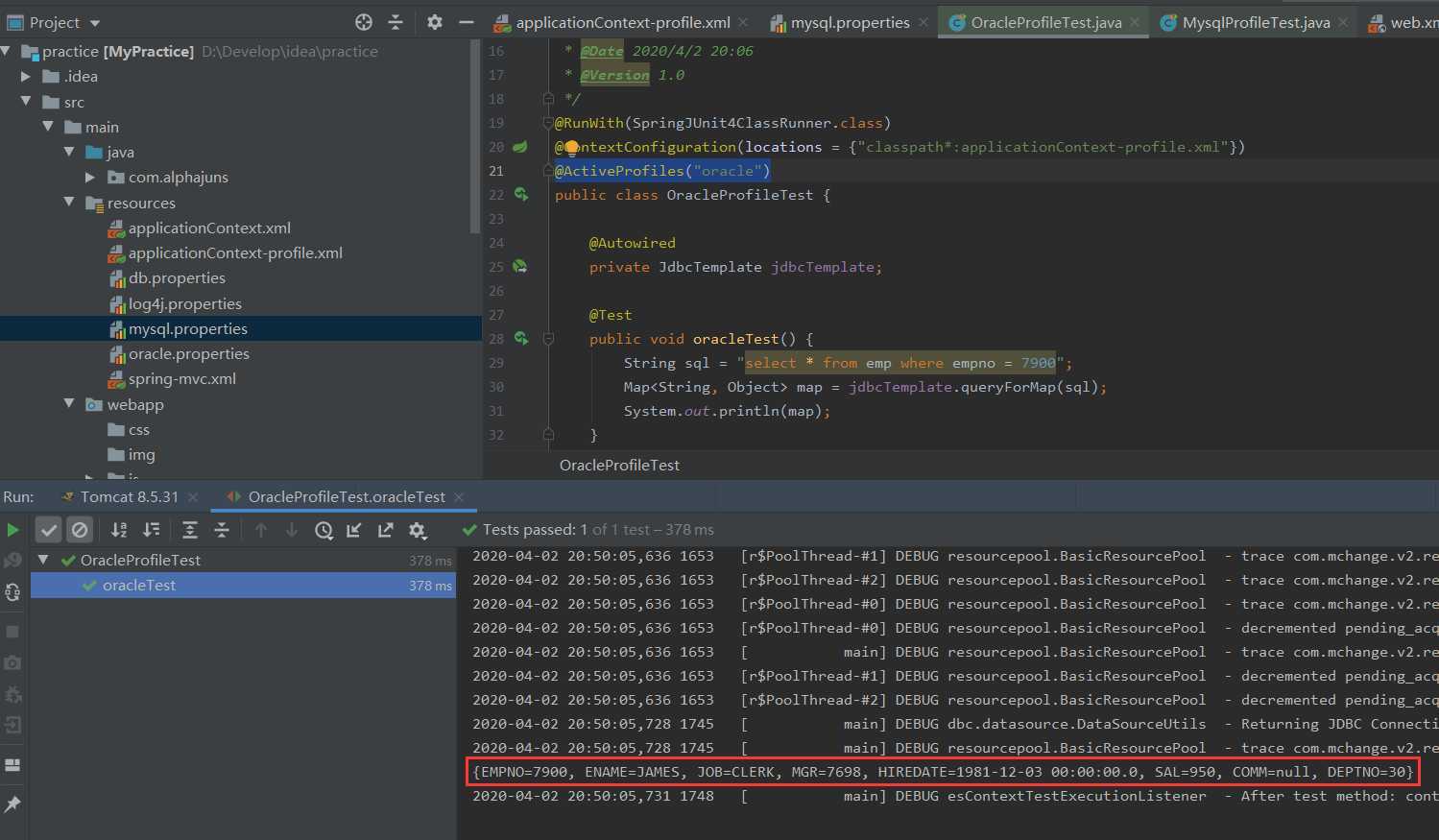Select spring-mvc.xml file
The height and width of the screenshot is (840, 1439).
(x=182, y=379)
